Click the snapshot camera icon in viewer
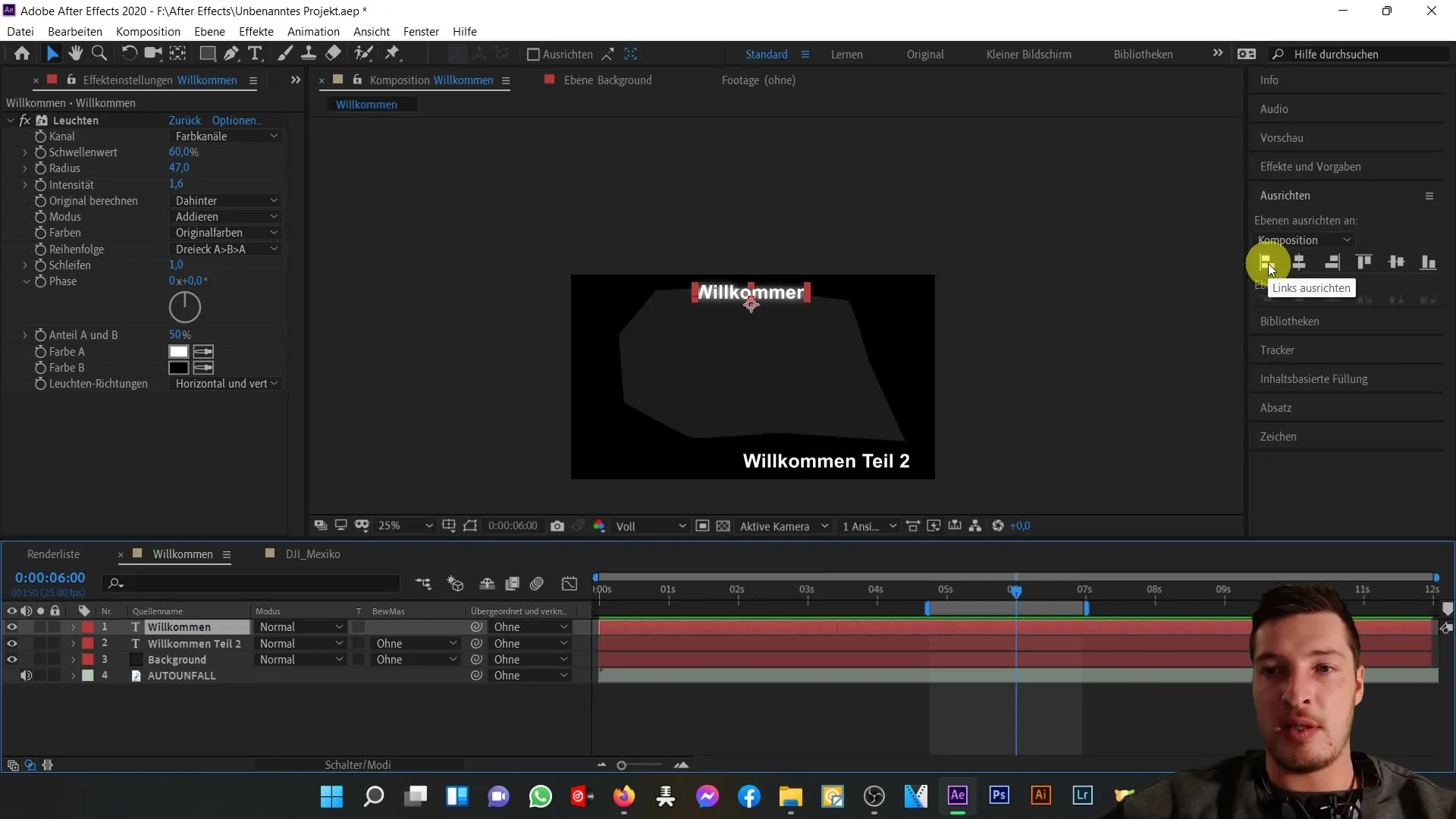1456x819 pixels. (x=557, y=526)
